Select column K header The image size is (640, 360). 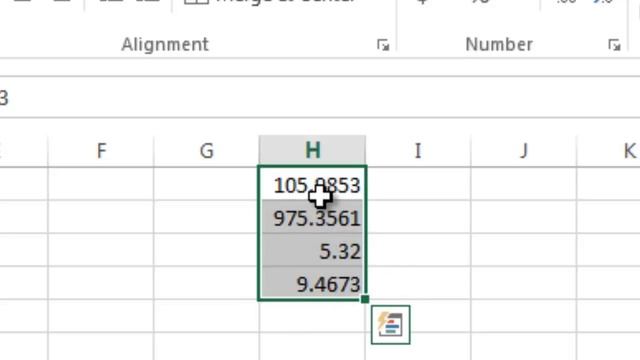(x=609, y=151)
